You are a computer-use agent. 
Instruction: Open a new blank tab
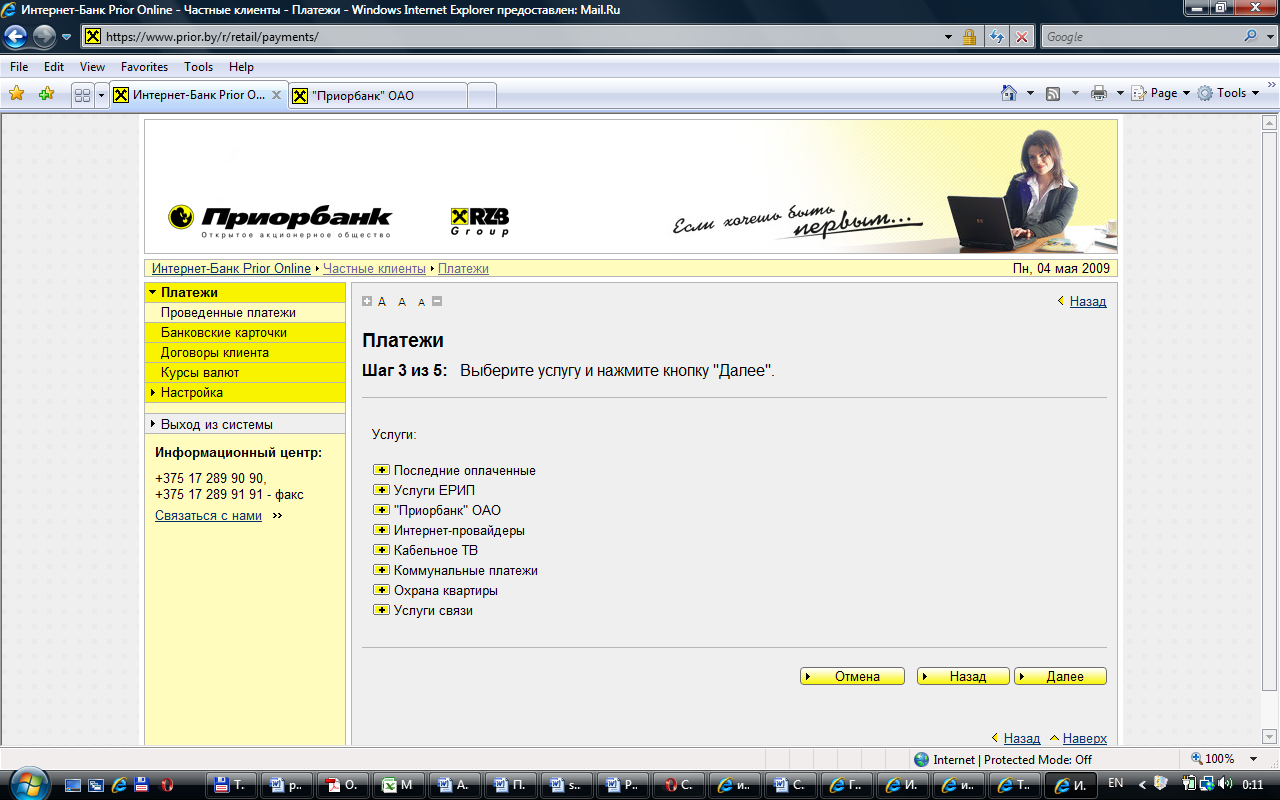click(482, 96)
